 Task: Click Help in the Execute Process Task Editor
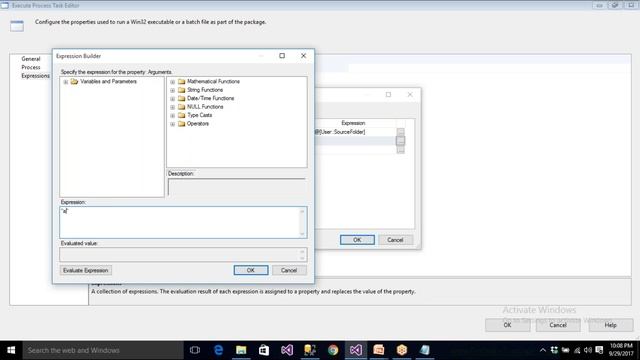(611, 325)
